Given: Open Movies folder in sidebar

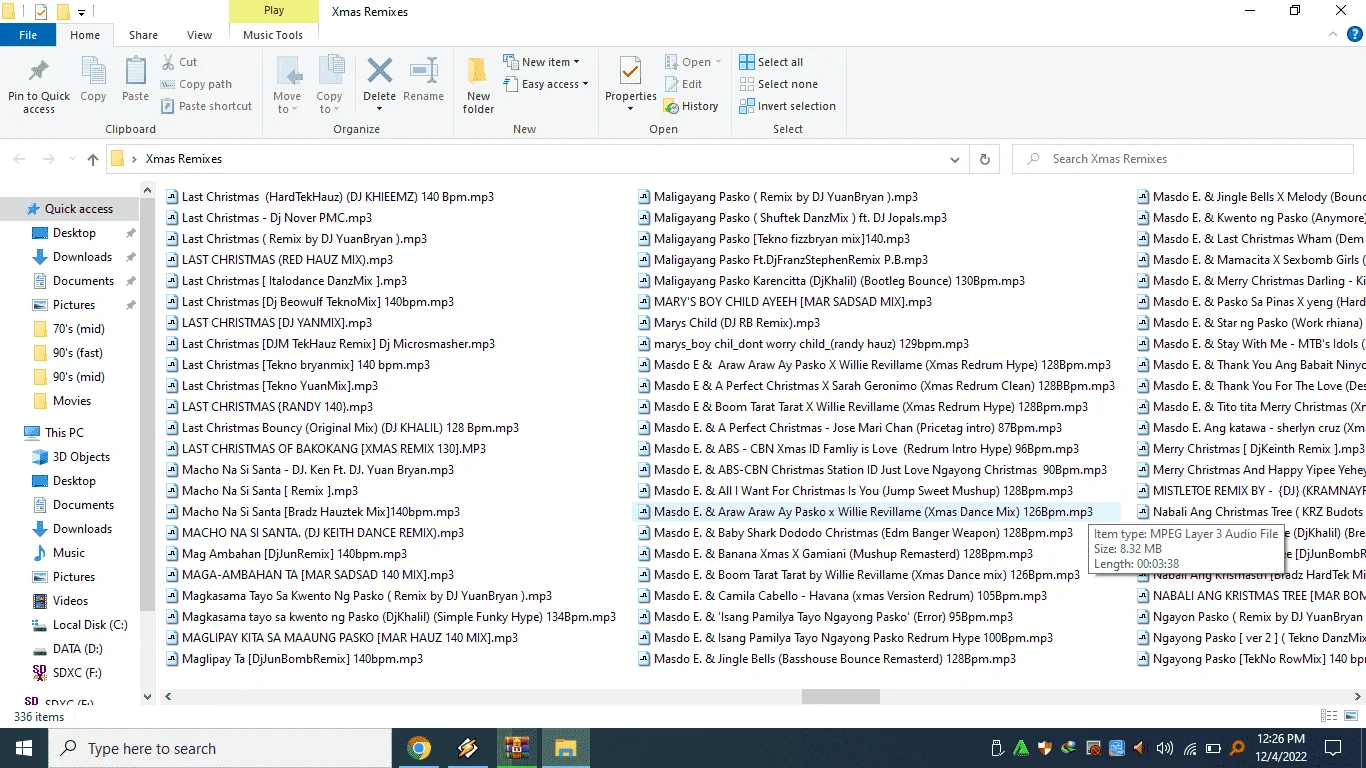Looking at the screenshot, I should click(70, 401).
